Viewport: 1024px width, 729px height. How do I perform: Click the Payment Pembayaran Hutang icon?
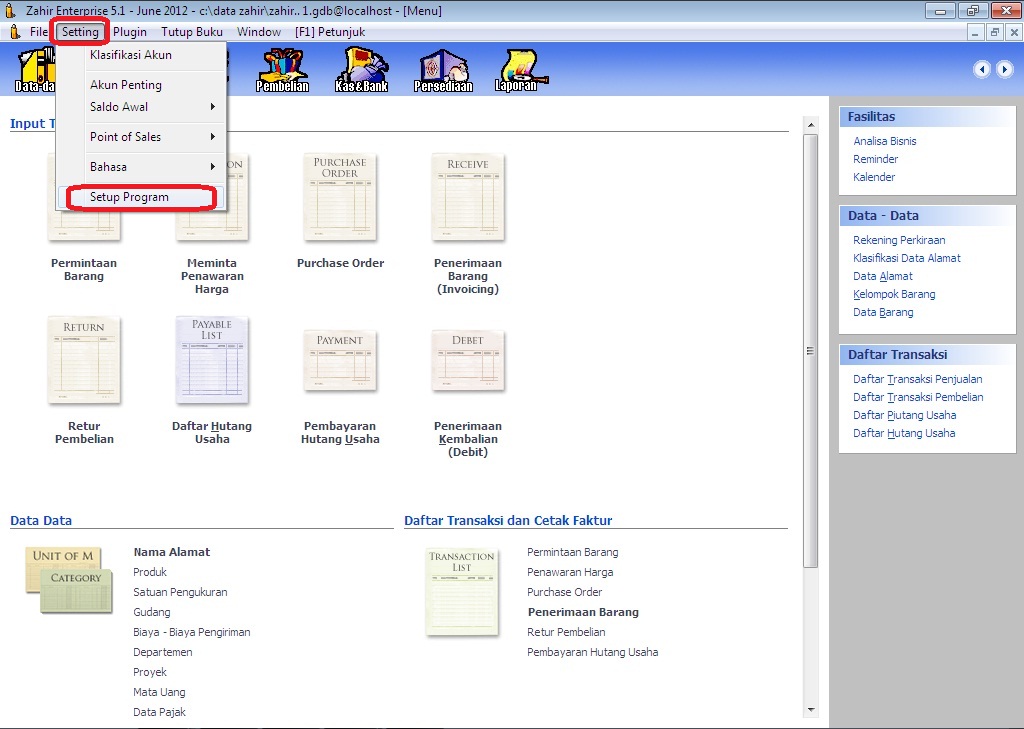pyautogui.click(x=340, y=362)
